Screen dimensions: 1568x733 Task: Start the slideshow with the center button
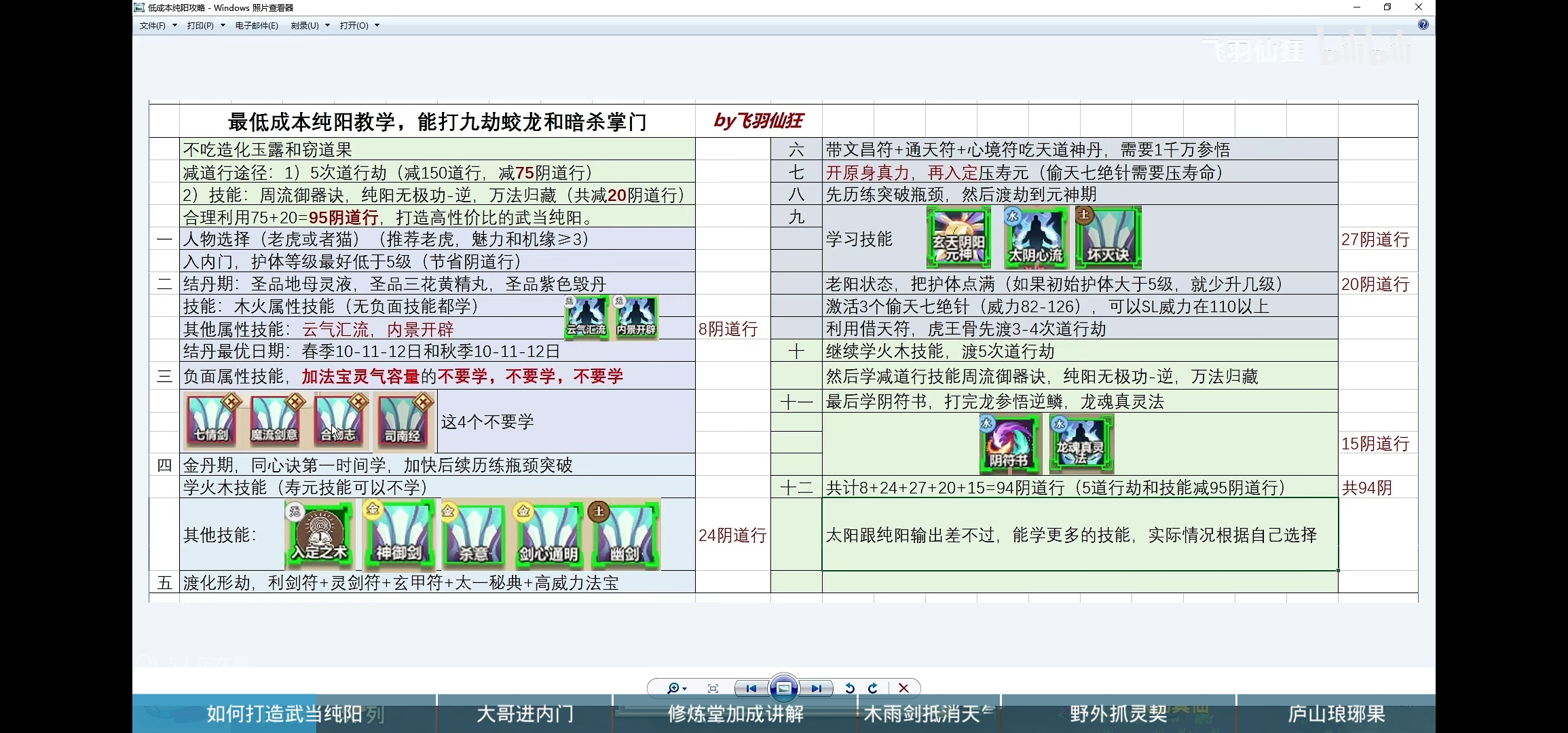tap(783, 688)
